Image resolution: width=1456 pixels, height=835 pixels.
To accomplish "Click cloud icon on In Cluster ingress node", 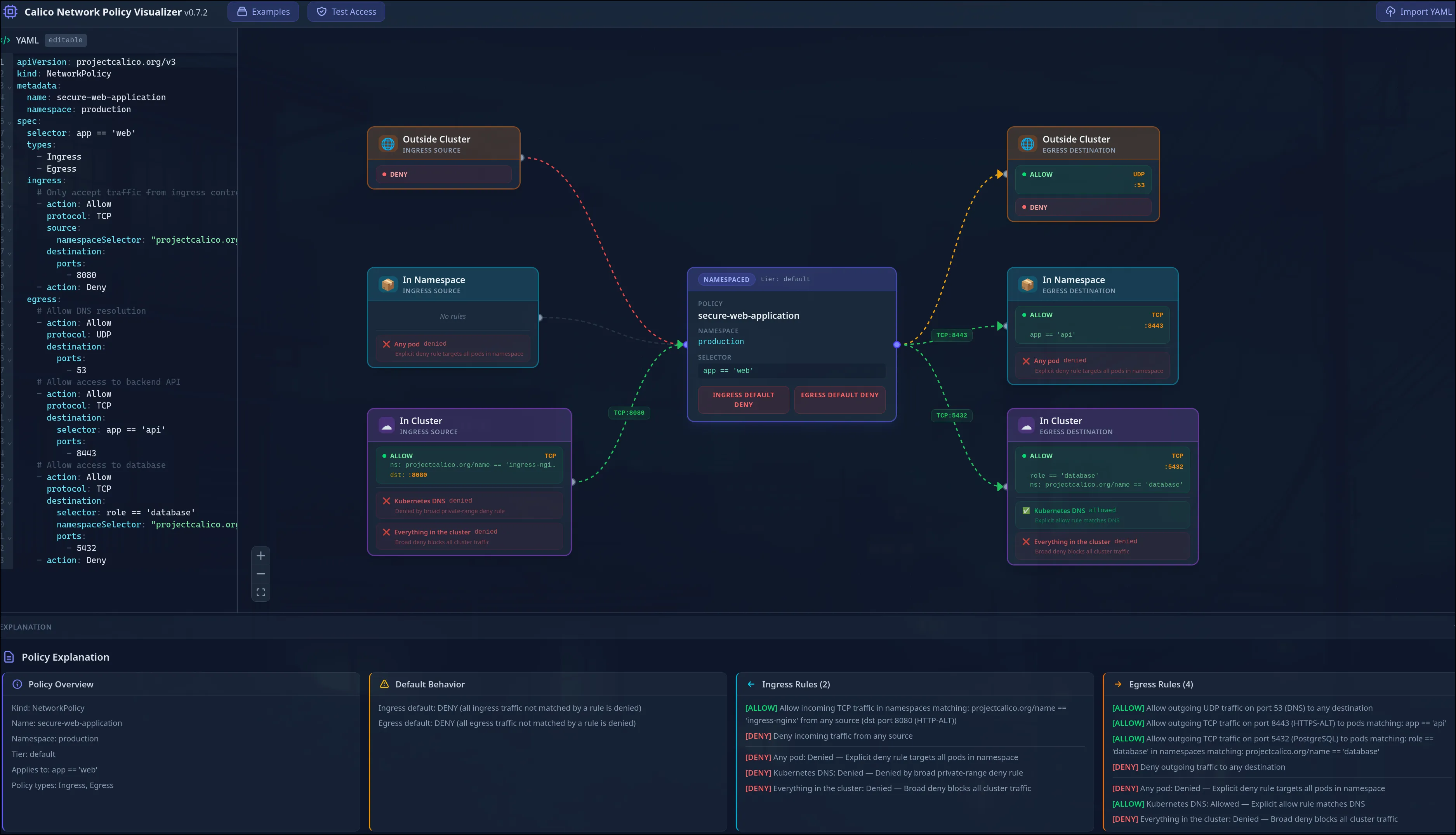I will pyautogui.click(x=387, y=426).
